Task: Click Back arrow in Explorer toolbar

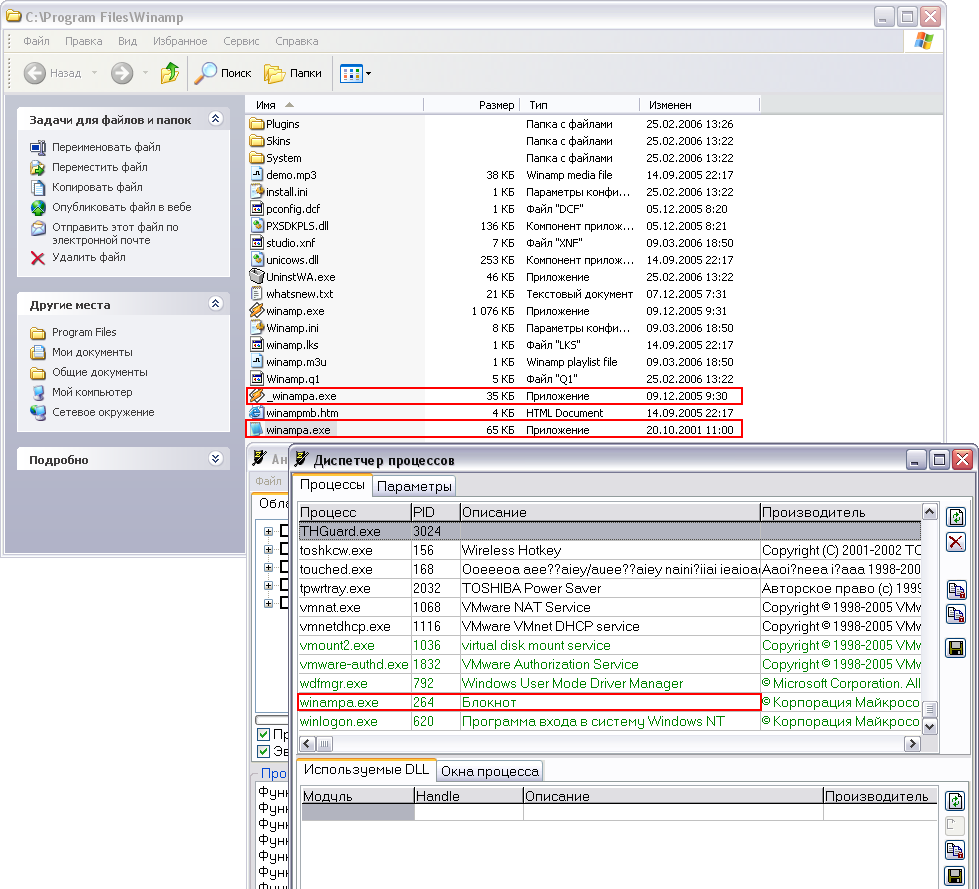Action: click(35, 73)
